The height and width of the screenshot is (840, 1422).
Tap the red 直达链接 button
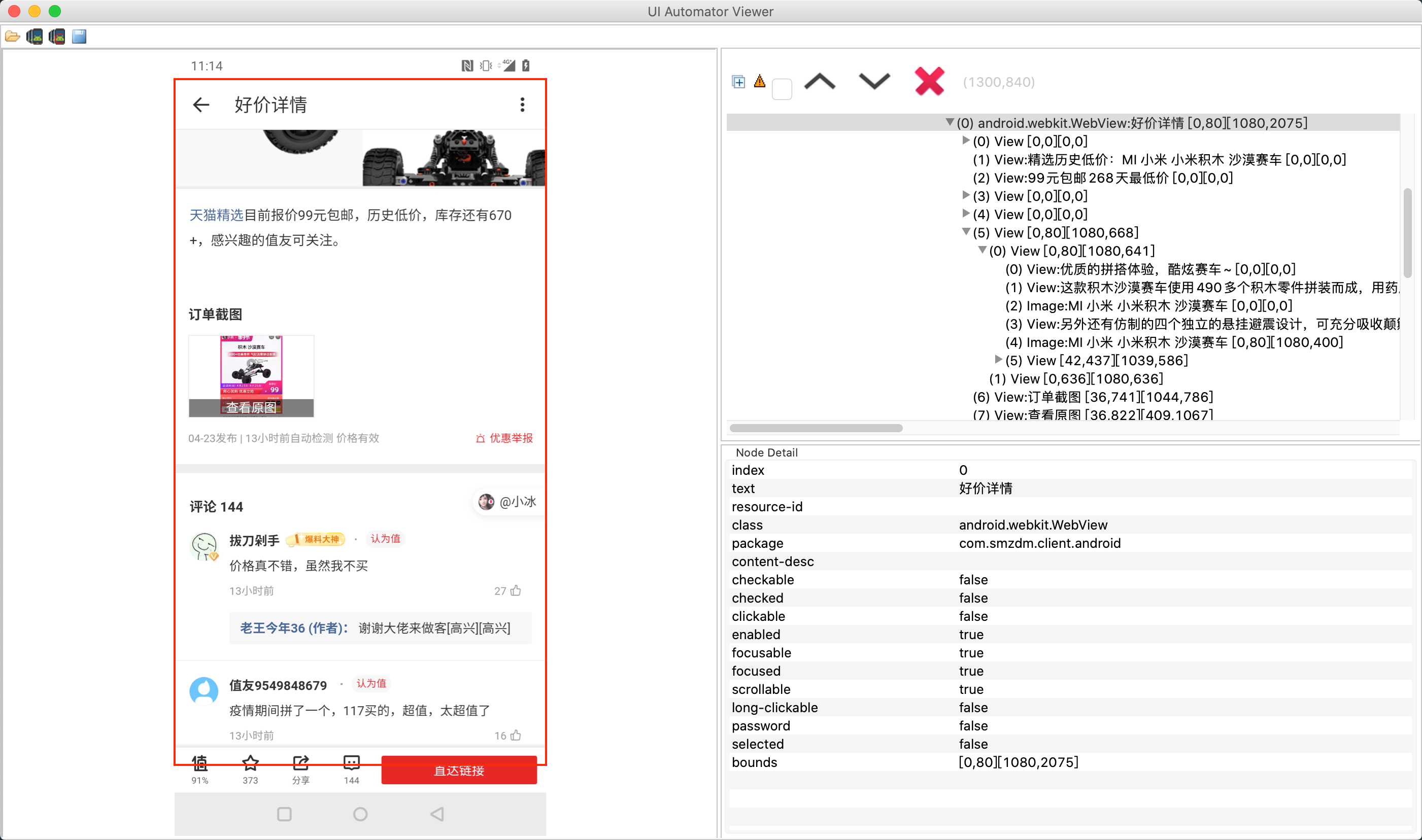pyautogui.click(x=459, y=771)
